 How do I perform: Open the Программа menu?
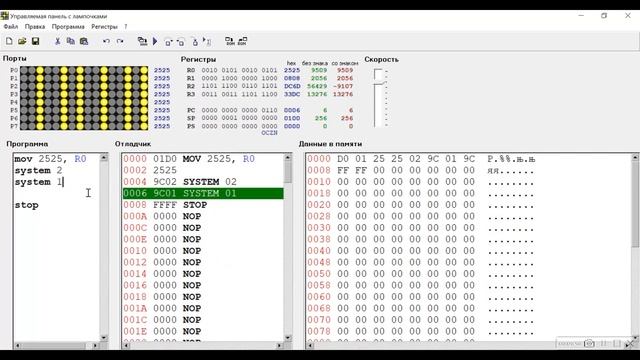click(68, 27)
